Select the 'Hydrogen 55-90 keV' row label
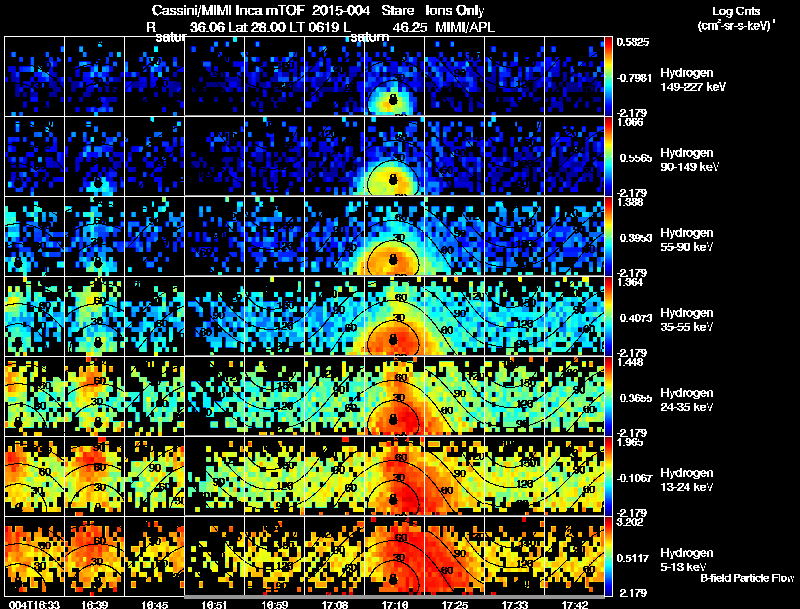Screen dimensions: 800x609 click(x=687, y=240)
